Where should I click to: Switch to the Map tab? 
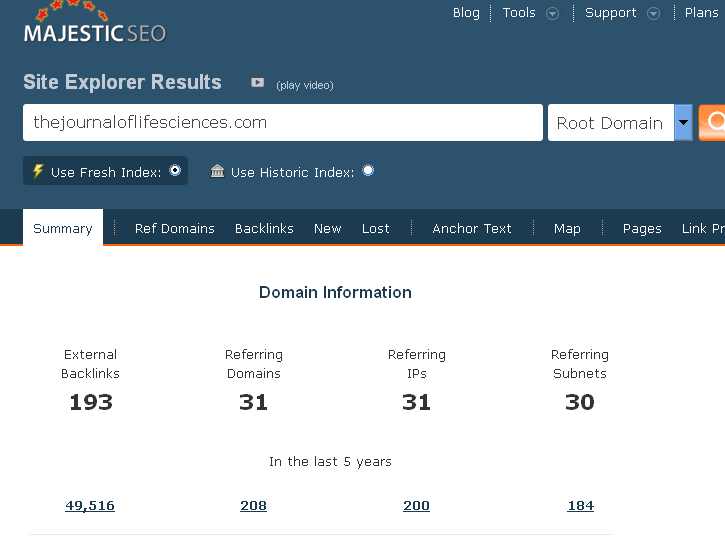click(567, 228)
